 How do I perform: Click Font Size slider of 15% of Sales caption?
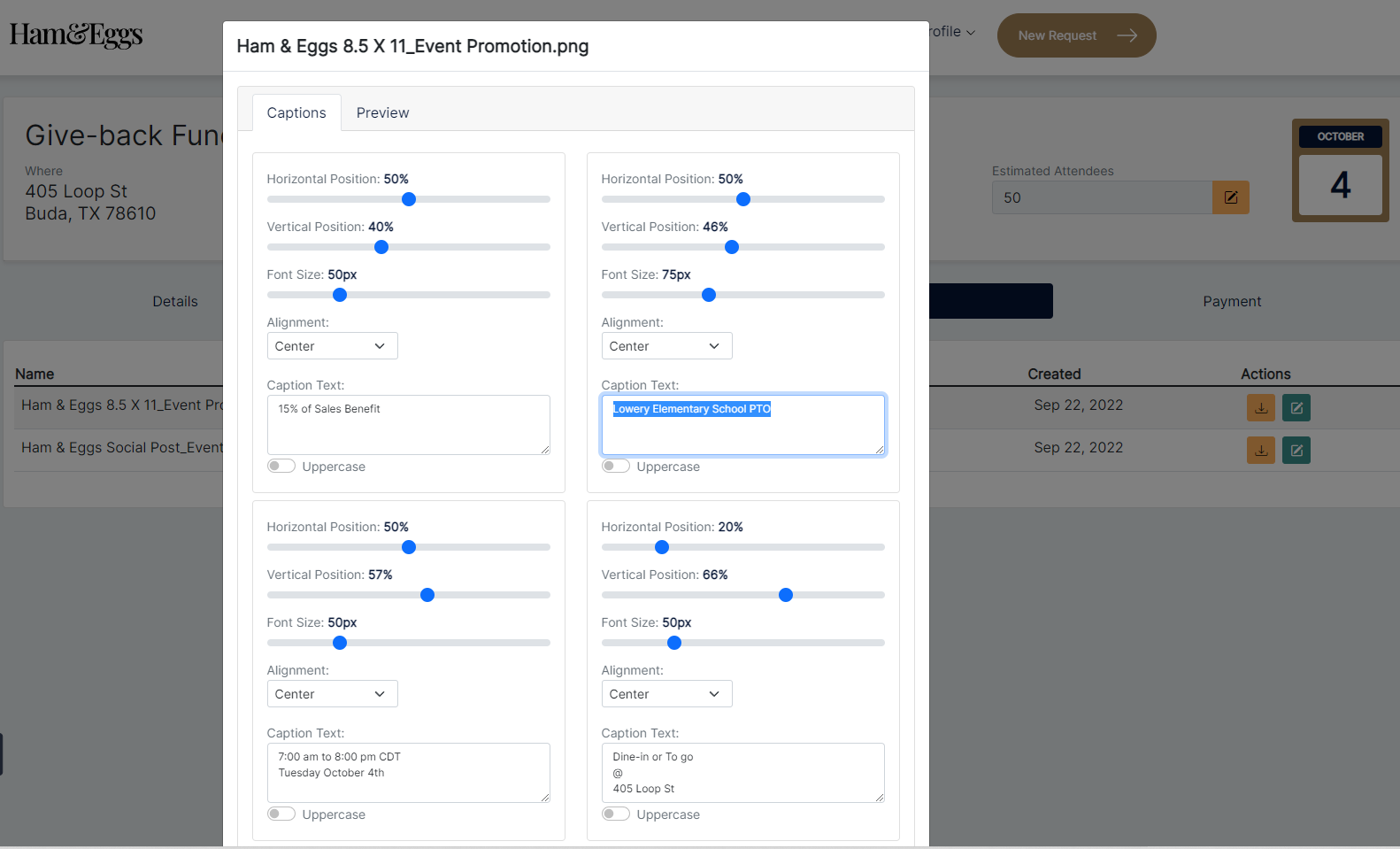click(x=409, y=295)
